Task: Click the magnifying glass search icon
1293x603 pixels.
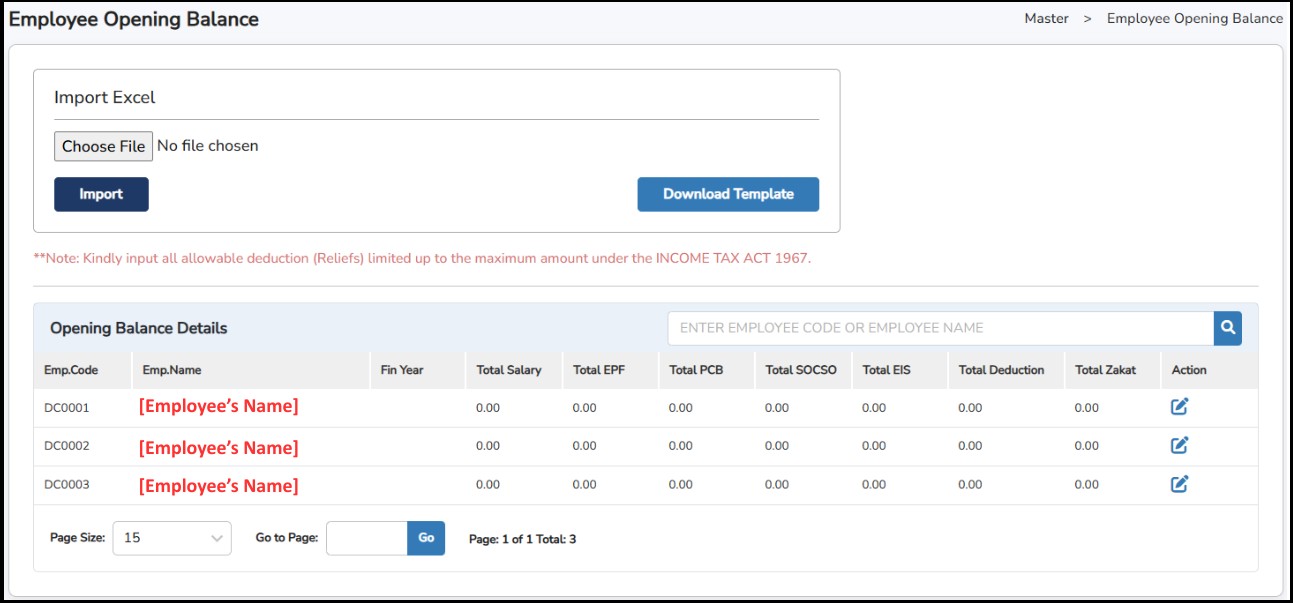Action: [x=1227, y=328]
